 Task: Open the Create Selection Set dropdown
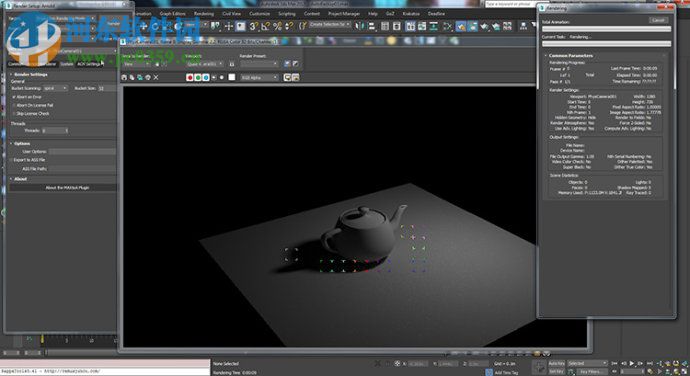point(330,25)
